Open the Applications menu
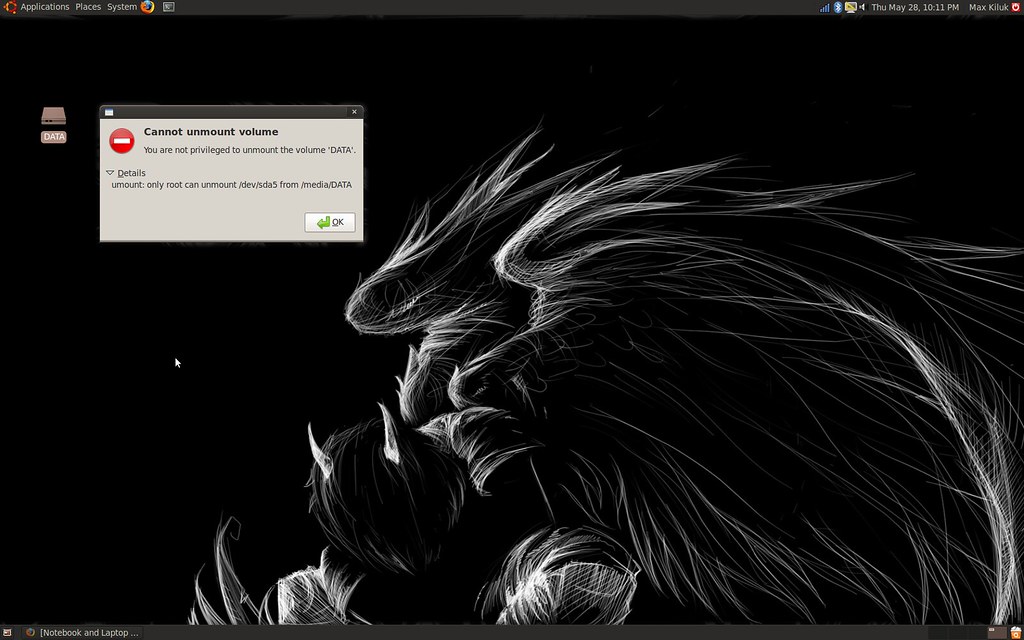 [44, 7]
